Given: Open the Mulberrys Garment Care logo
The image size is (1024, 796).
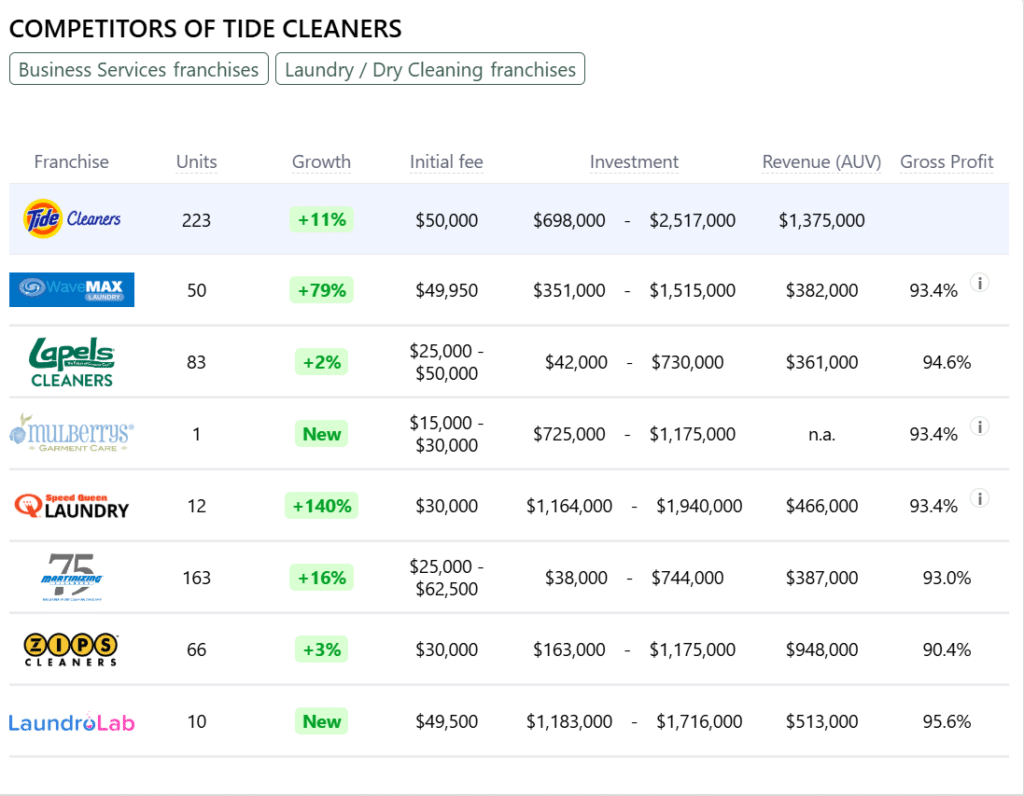Looking at the screenshot, I should (72, 433).
